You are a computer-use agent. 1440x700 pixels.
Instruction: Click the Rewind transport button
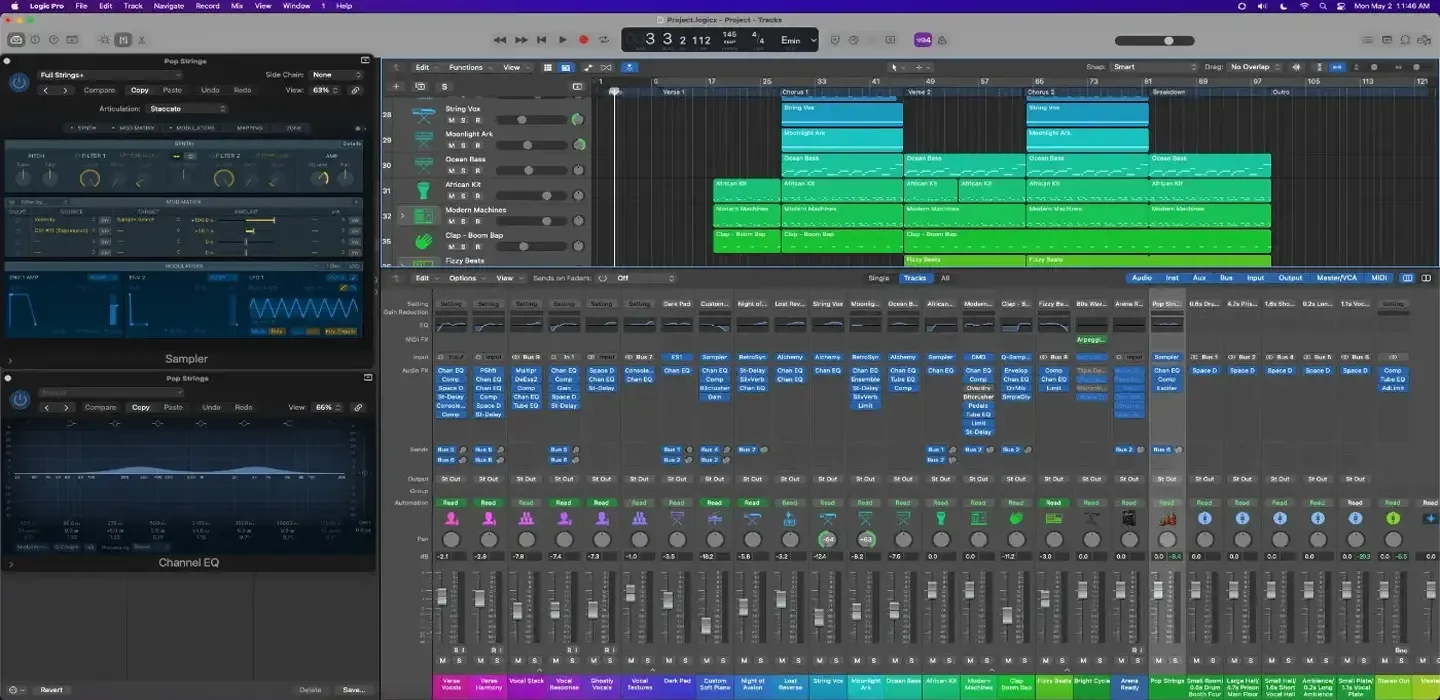[x=500, y=40]
